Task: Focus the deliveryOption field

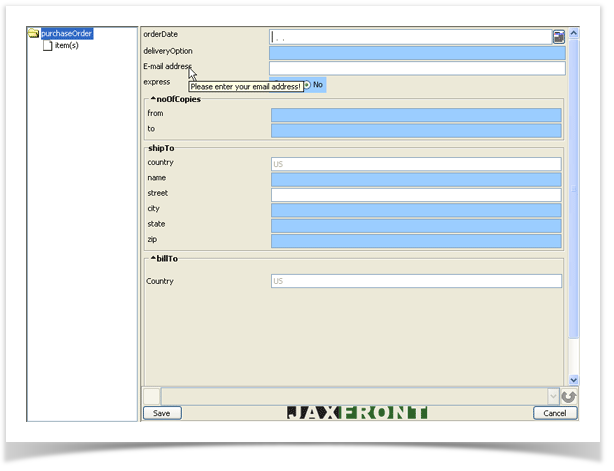Action: point(416,52)
